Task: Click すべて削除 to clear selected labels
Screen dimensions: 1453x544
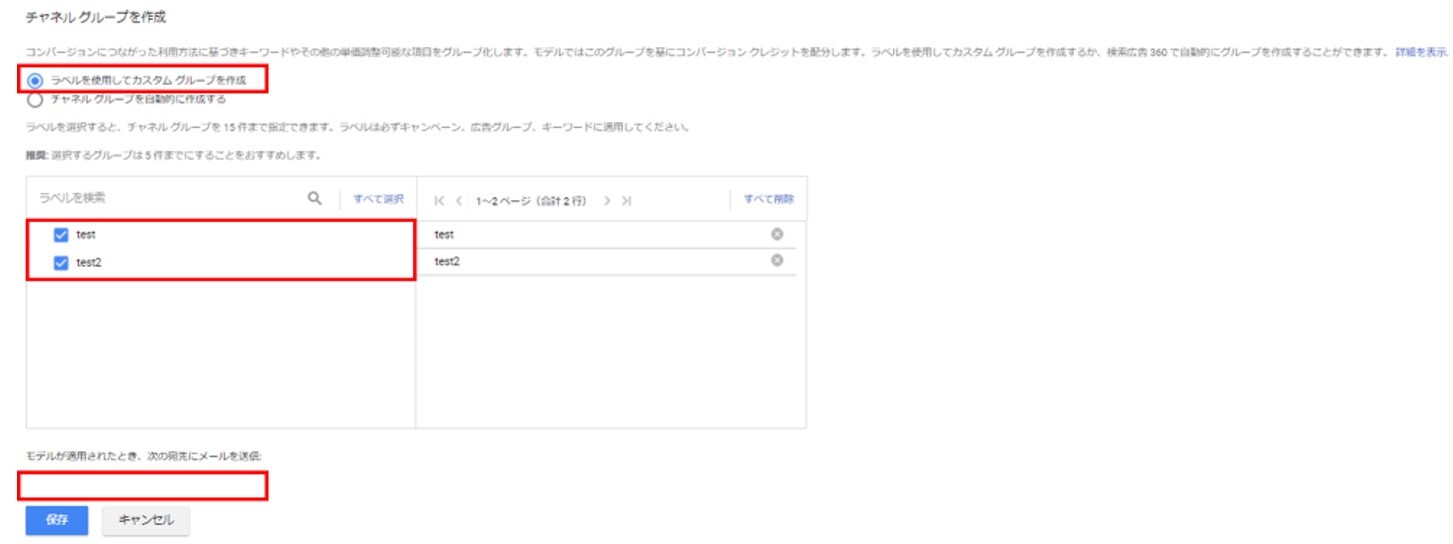Action: pos(768,199)
